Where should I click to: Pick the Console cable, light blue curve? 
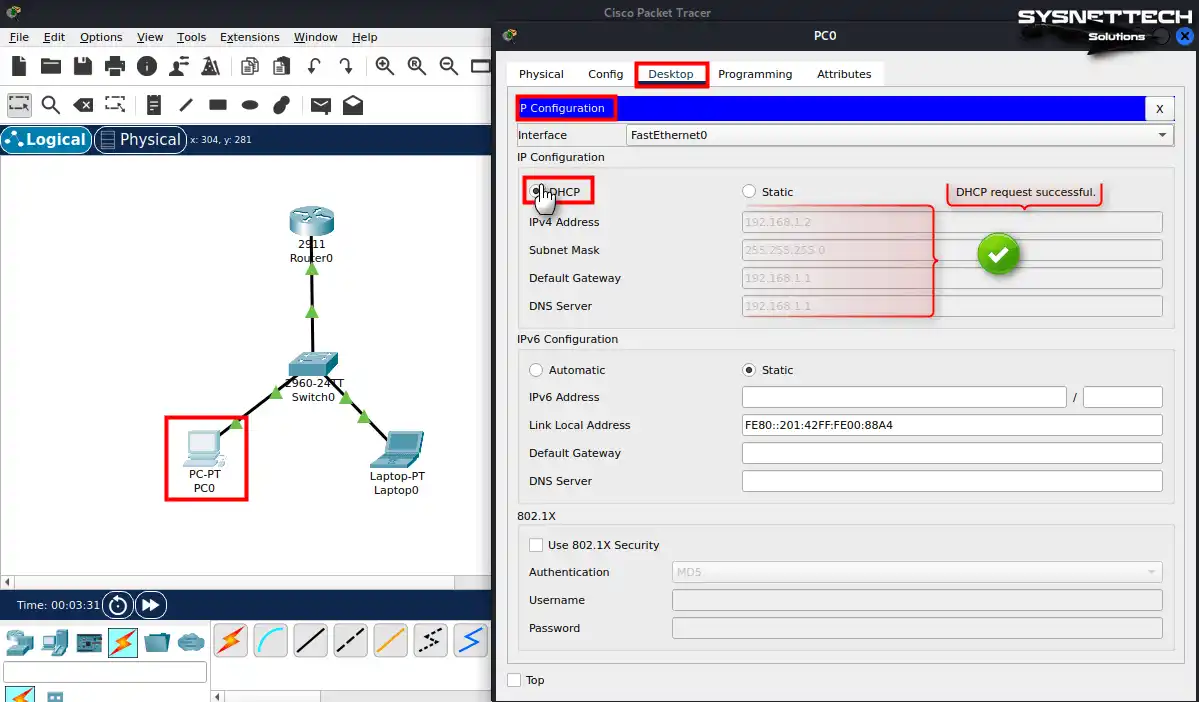(x=271, y=641)
